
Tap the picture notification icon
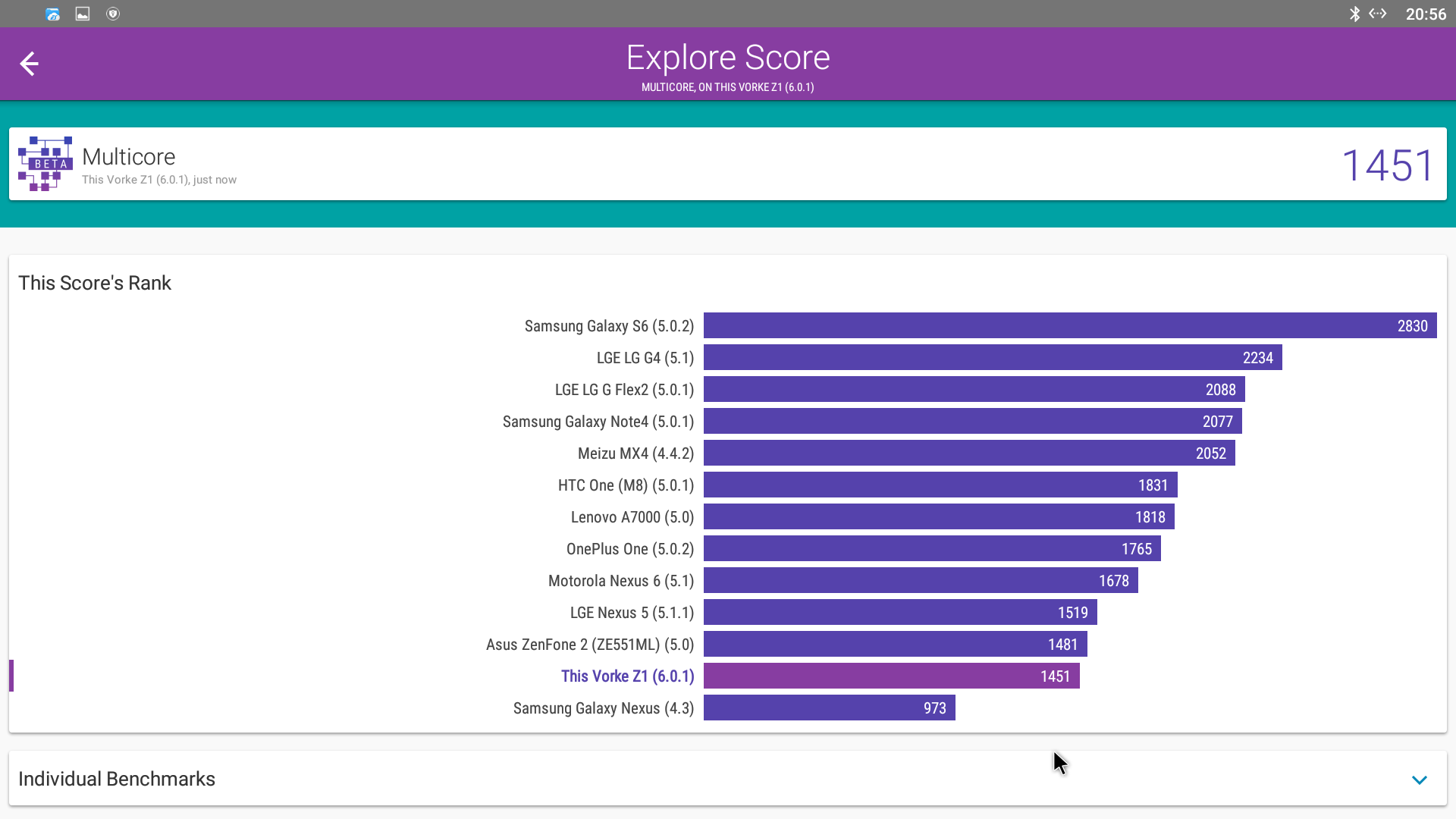83,14
